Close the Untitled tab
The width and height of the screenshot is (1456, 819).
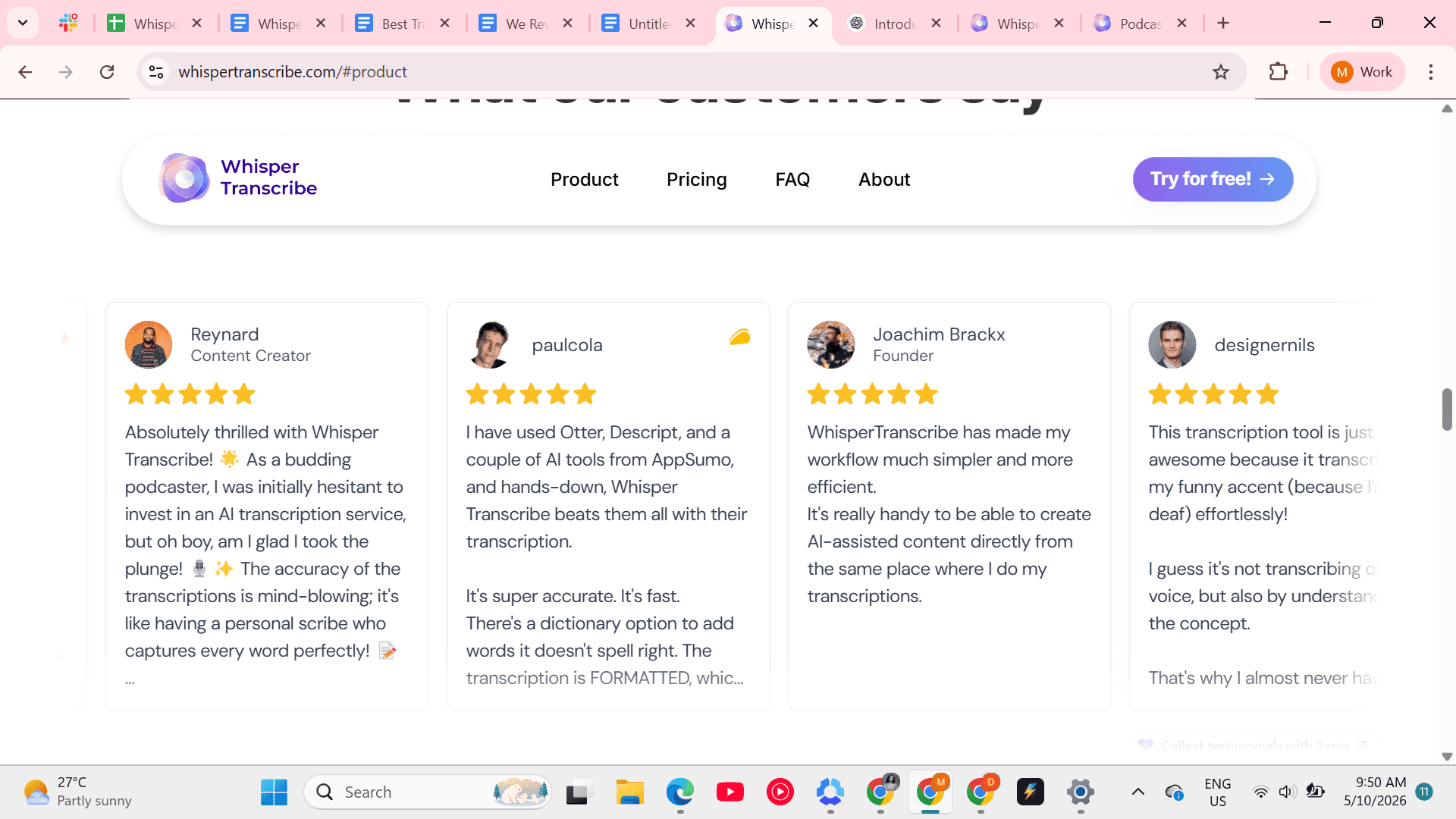click(x=690, y=24)
